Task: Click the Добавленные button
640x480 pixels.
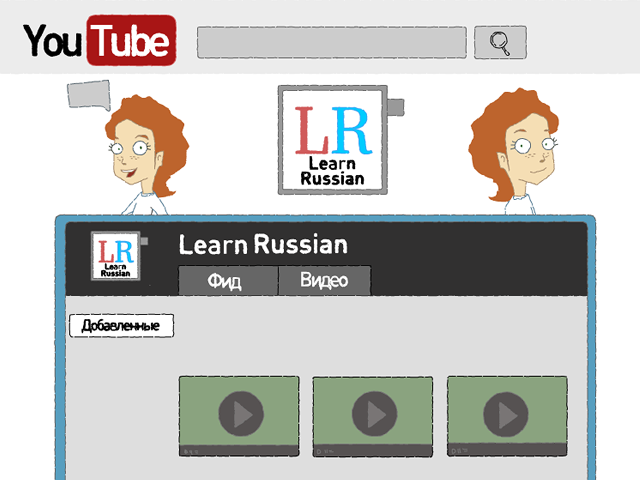Action: [x=121, y=326]
